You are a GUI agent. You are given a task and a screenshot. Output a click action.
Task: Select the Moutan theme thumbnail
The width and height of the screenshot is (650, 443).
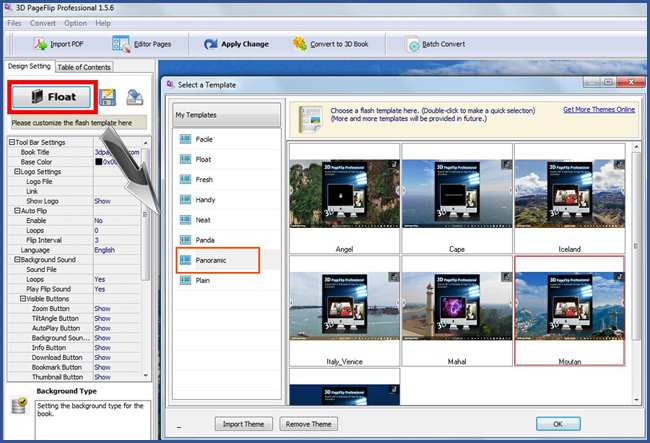point(570,311)
